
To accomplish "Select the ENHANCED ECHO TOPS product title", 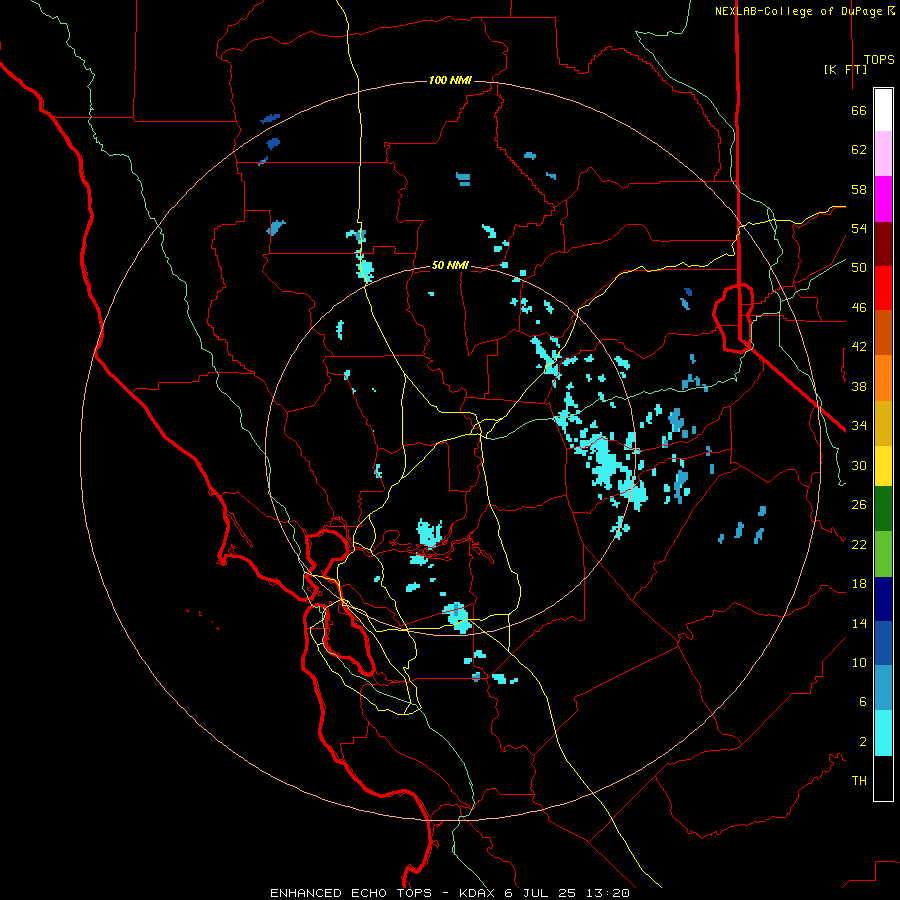I will point(351,893).
